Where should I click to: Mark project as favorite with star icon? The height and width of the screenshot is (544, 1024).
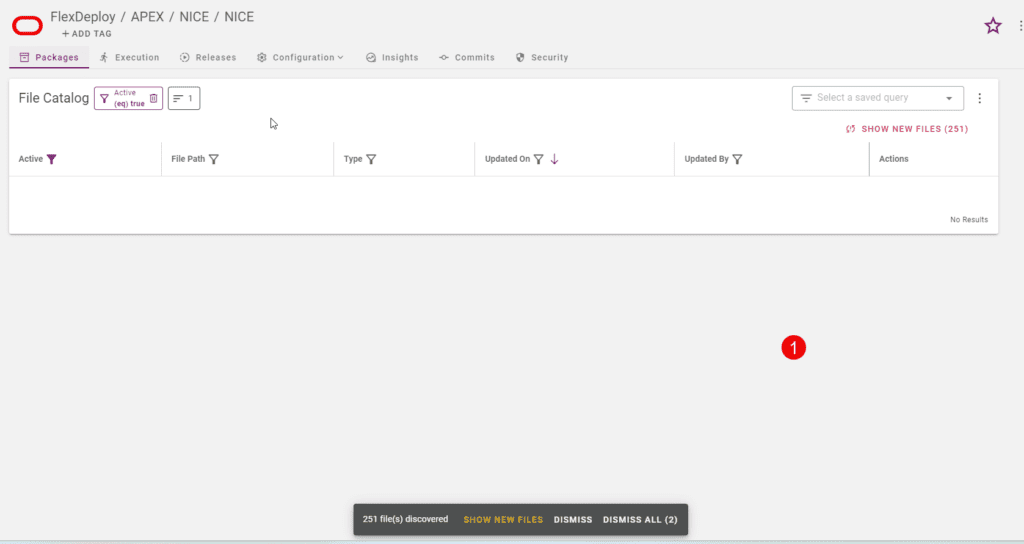pyautogui.click(x=993, y=26)
